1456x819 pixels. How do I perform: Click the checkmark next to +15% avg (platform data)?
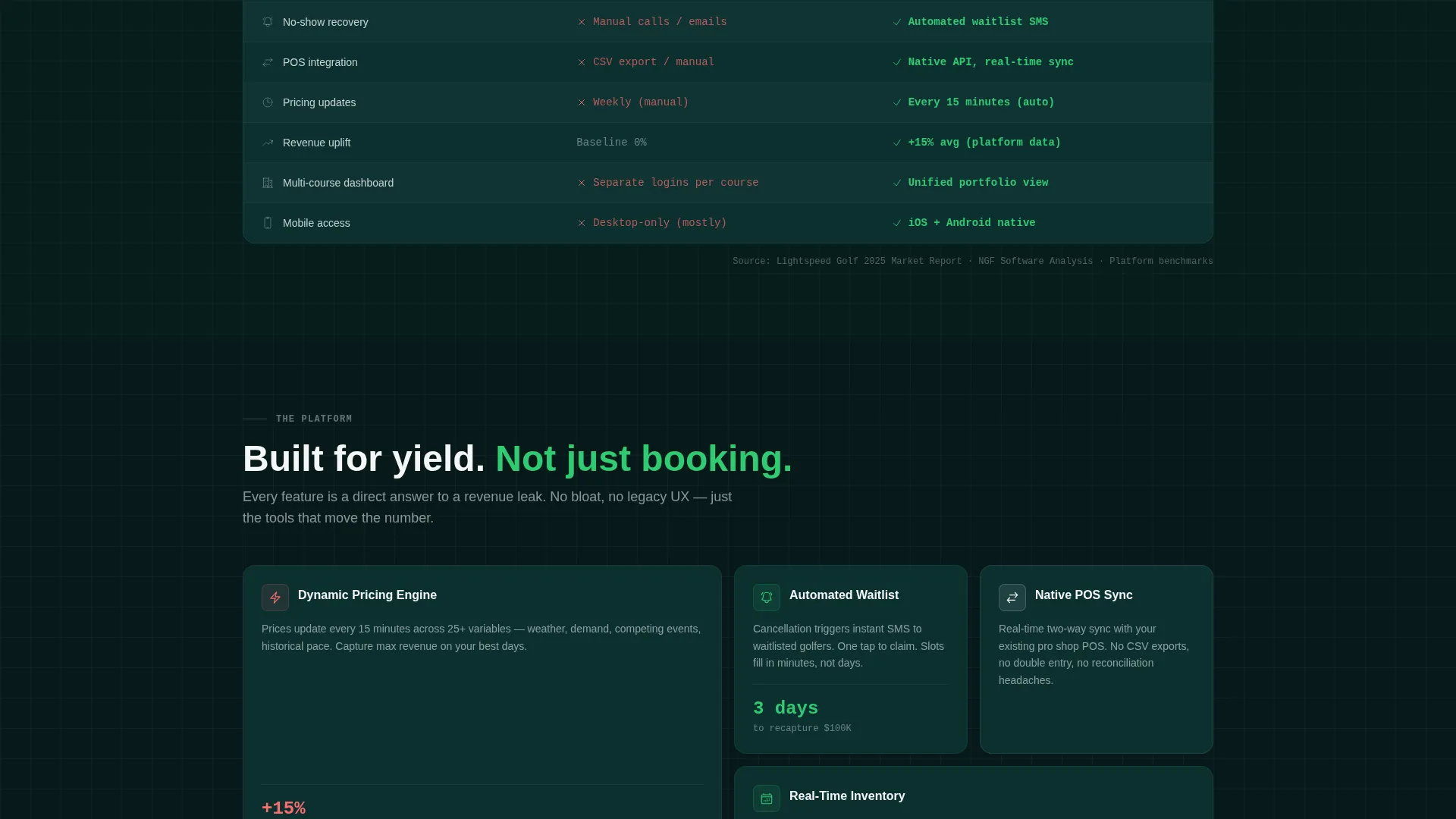coord(897,143)
